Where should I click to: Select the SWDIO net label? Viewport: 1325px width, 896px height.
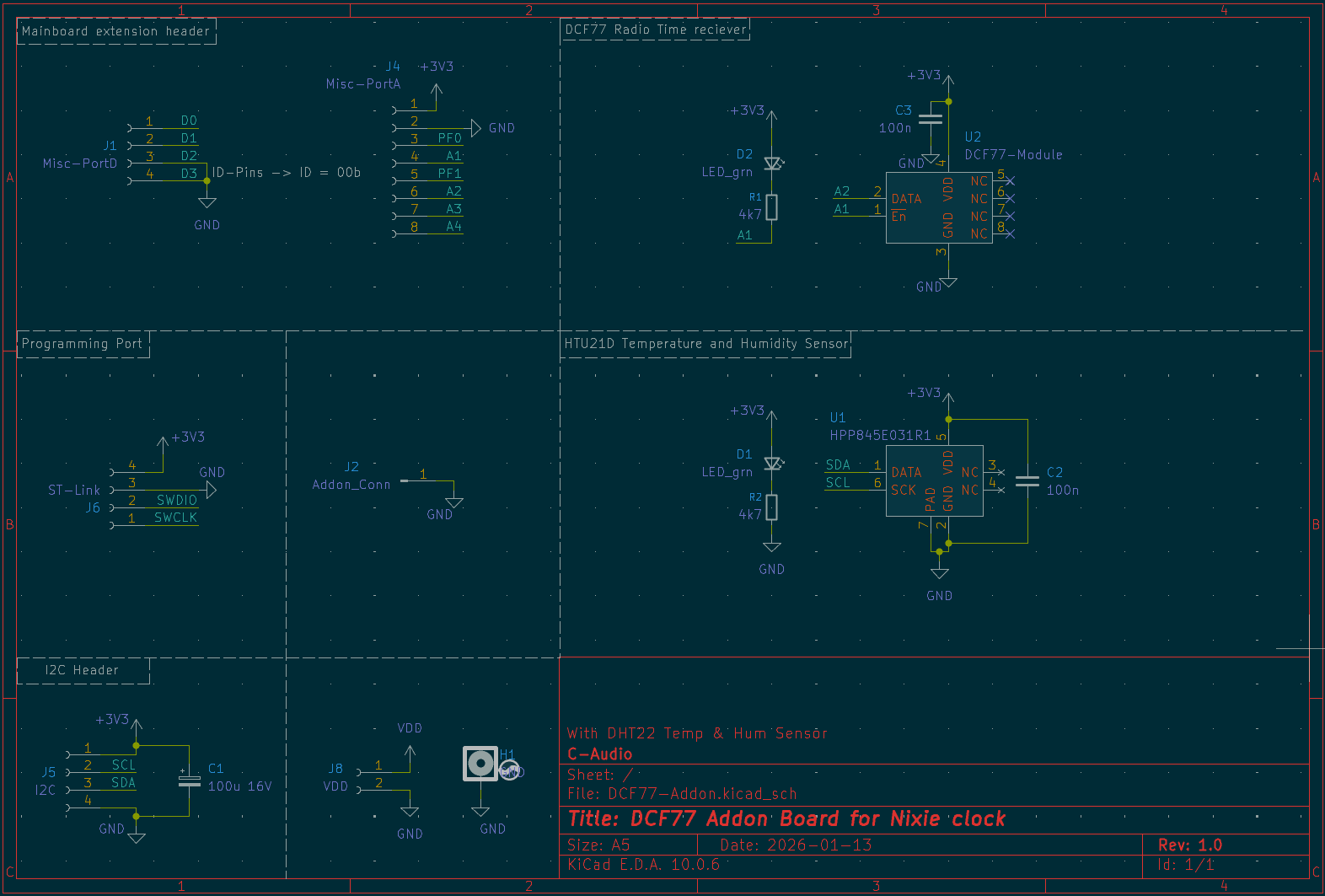tap(177, 501)
